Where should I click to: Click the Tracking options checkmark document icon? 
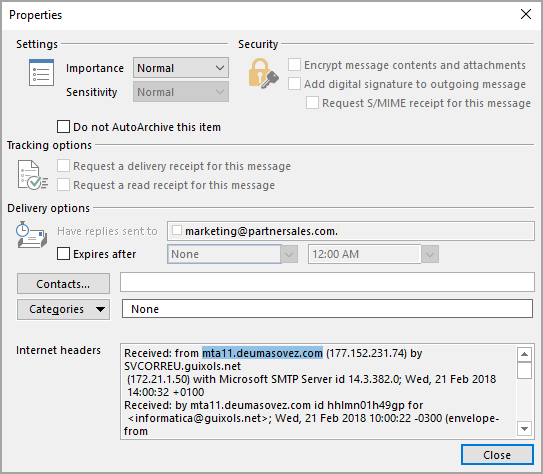coord(33,175)
